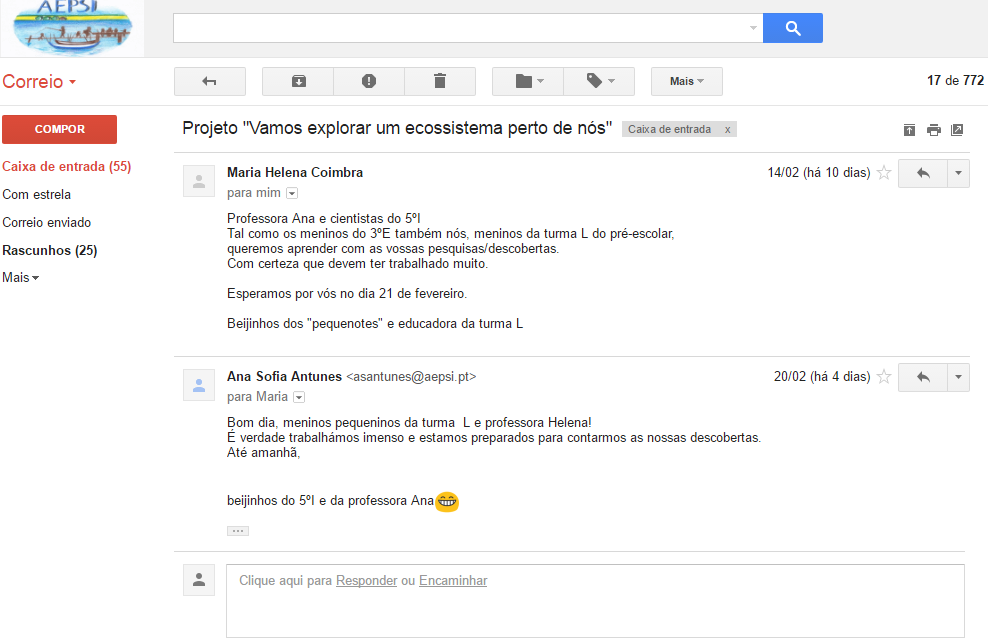This screenshot has width=988, height=643.
Task: Open conversation in new window icon
Action: click(x=957, y=130)
